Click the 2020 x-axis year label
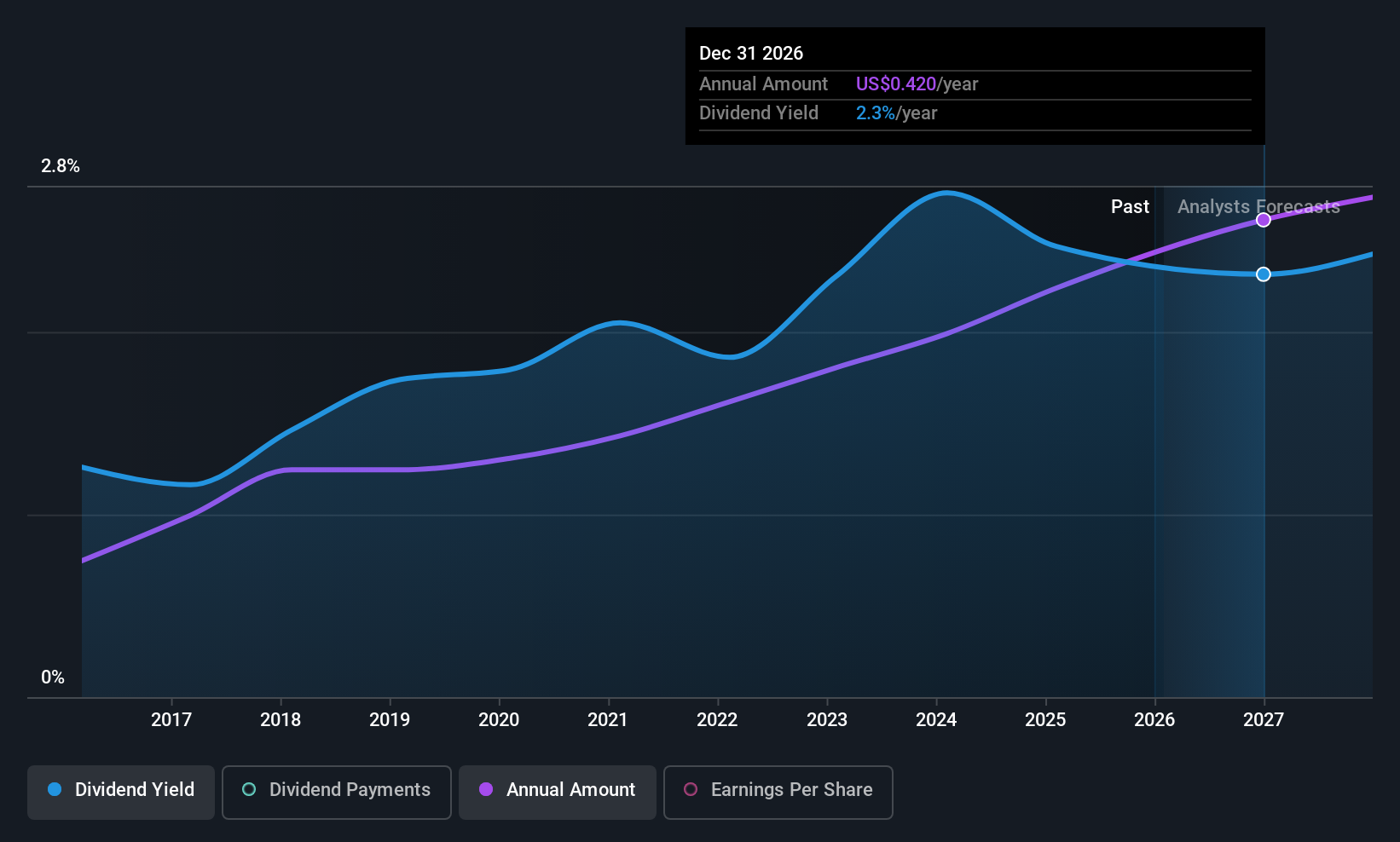Image resolution: width=1400 pixels, height=842 pixels. [499, 720]
